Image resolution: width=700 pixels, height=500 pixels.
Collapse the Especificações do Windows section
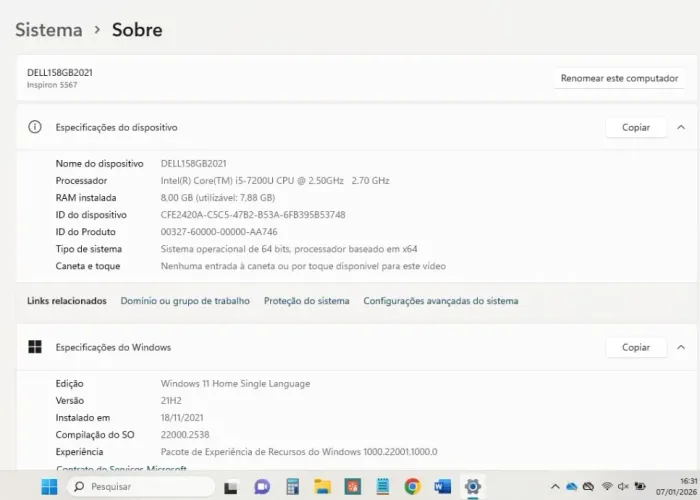pos(681,347)
